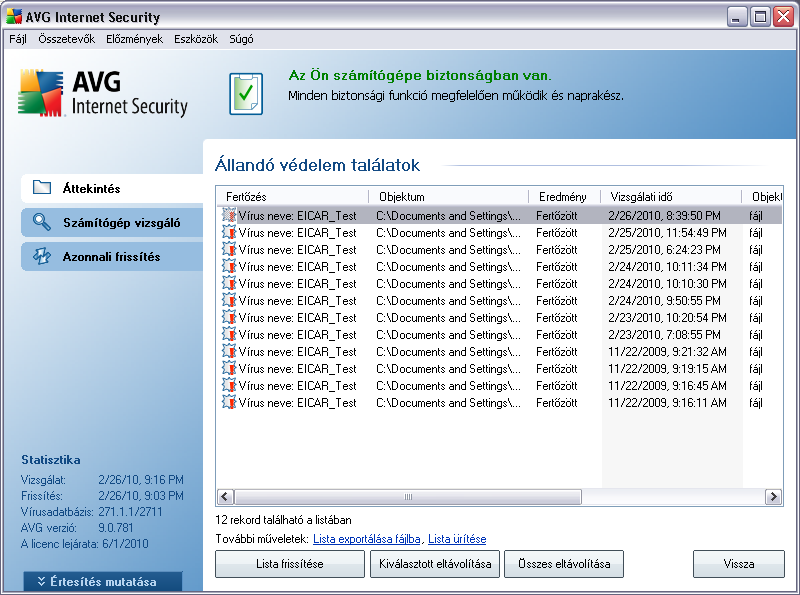Image resolution: width=800 pixels, height=595 pixels.
Task: Click virus icon of 2/24/2010, 10:10:30 PM row
Action: tap(229, 284)
